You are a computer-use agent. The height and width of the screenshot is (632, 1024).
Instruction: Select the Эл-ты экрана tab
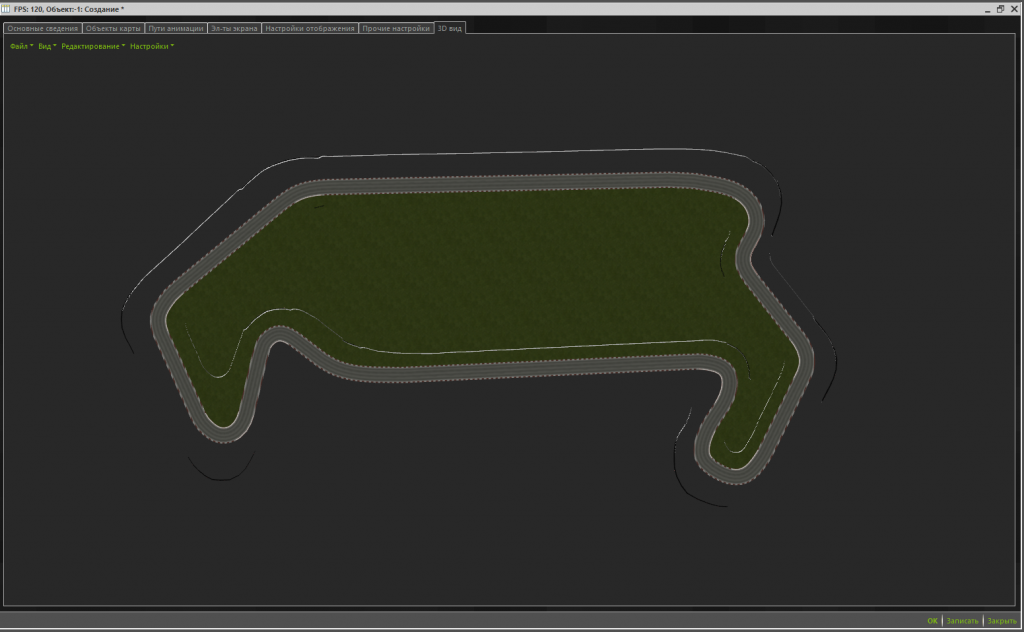[x=234, y=28]
